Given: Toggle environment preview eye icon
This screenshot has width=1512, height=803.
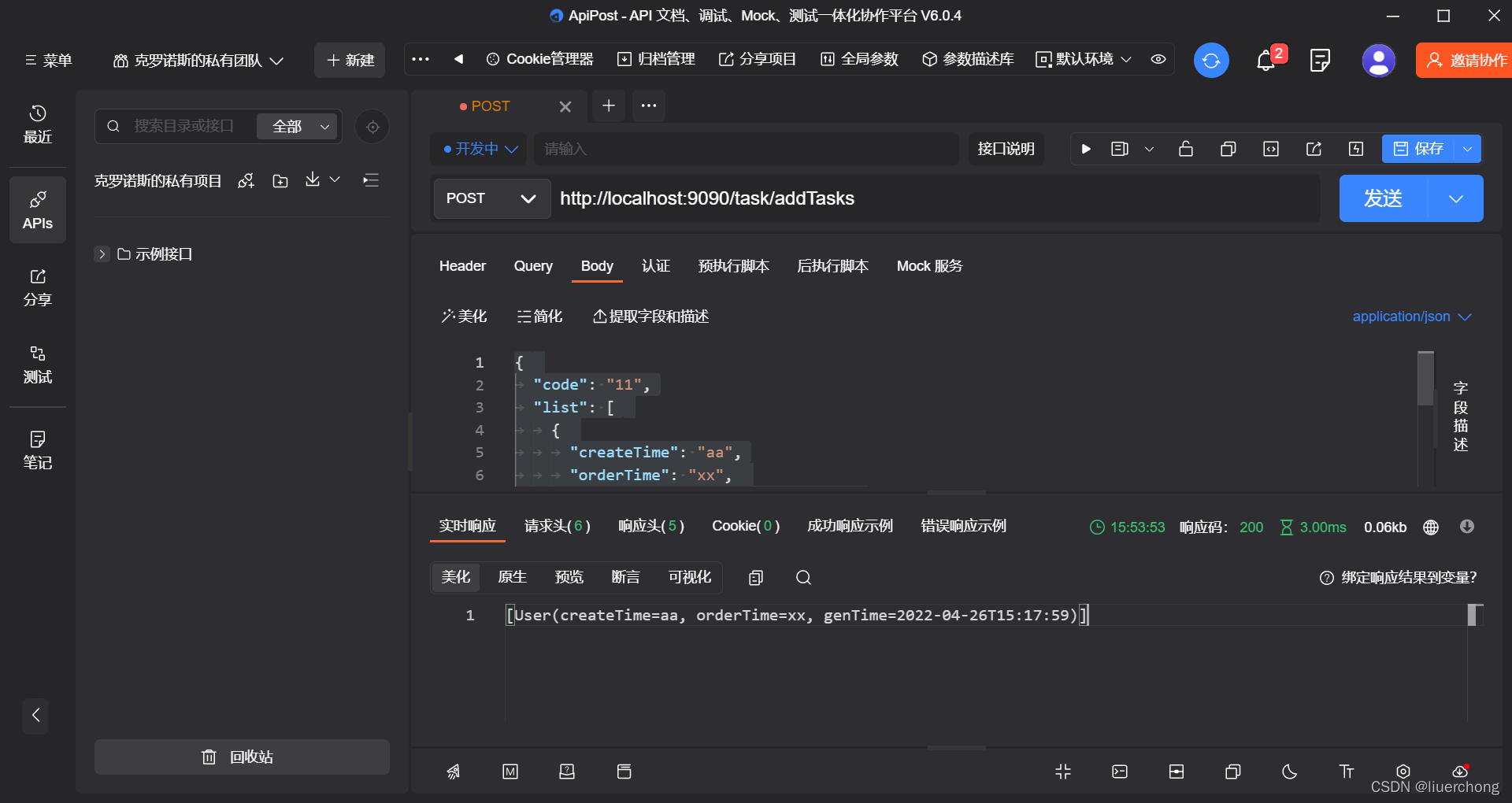Looking at the screenshot, I should click(x=1158, y=59).
